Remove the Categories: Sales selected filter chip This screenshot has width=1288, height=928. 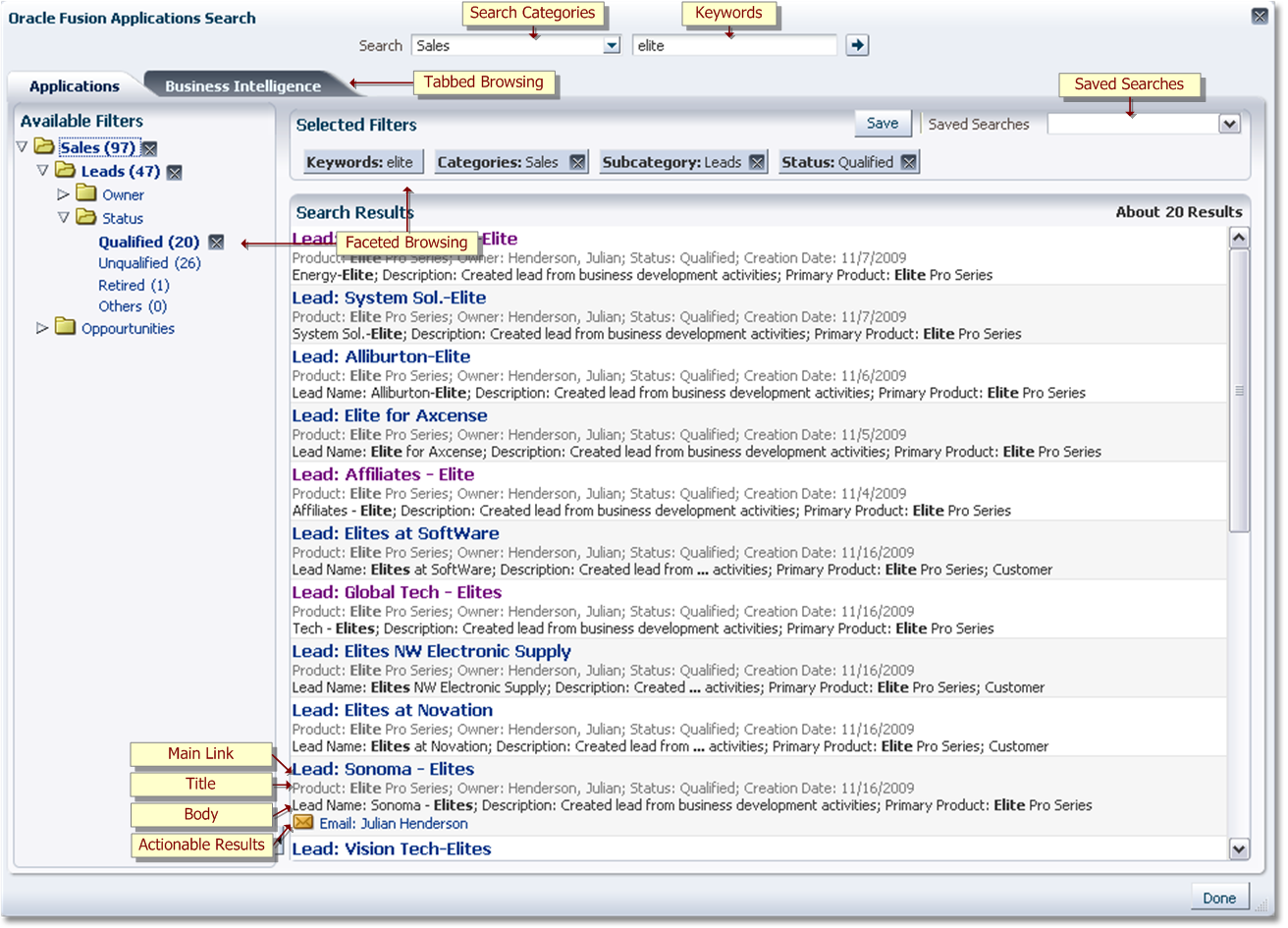click(577, 163)
